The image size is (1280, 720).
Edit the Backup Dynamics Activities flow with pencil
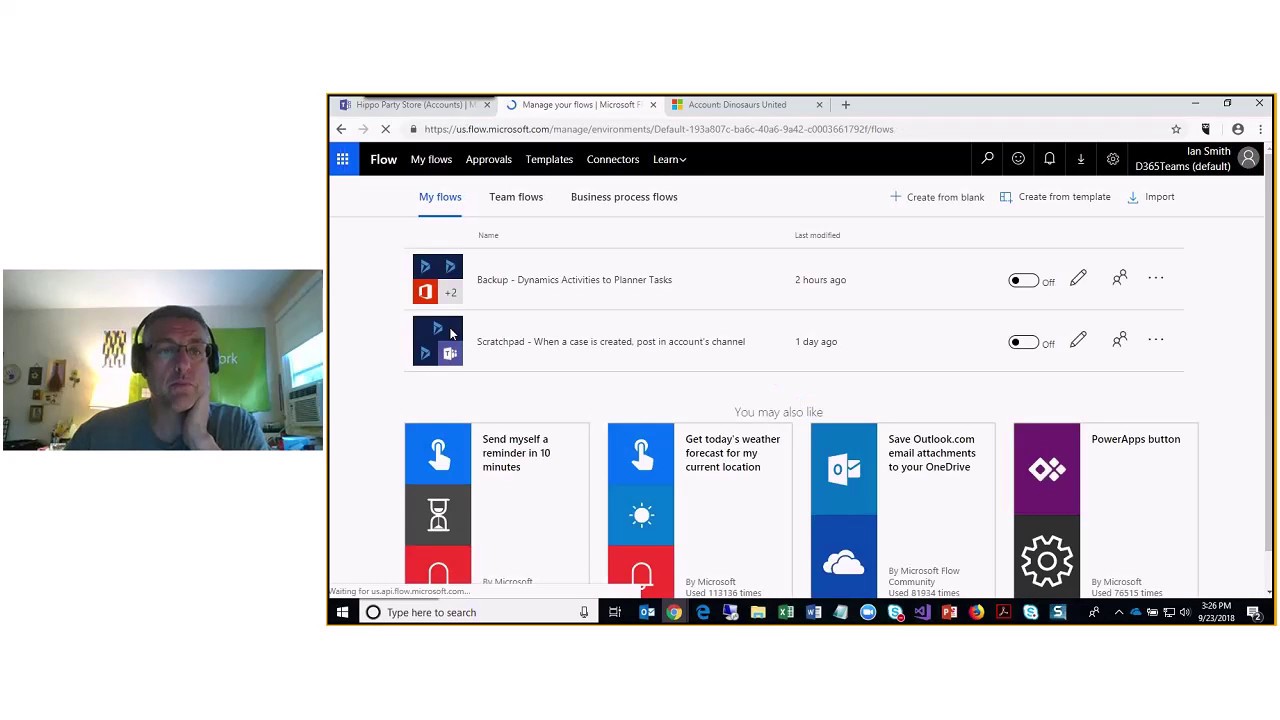coord(1078,279)
